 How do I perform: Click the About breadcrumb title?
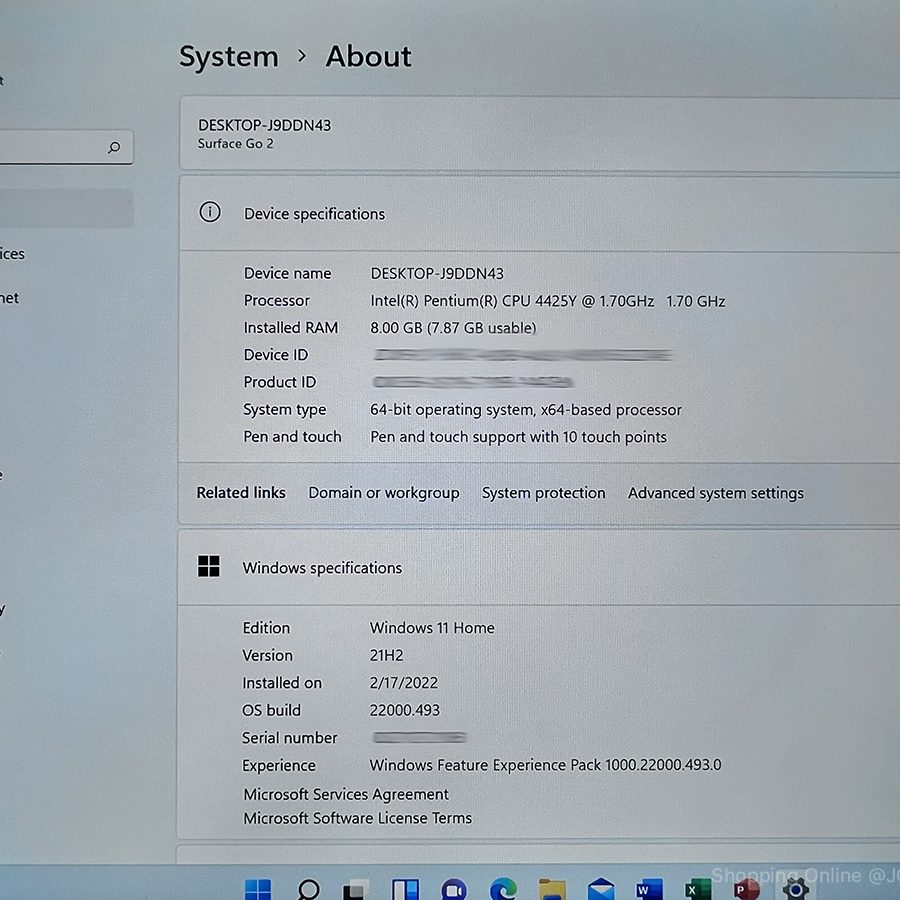(368, 57)
